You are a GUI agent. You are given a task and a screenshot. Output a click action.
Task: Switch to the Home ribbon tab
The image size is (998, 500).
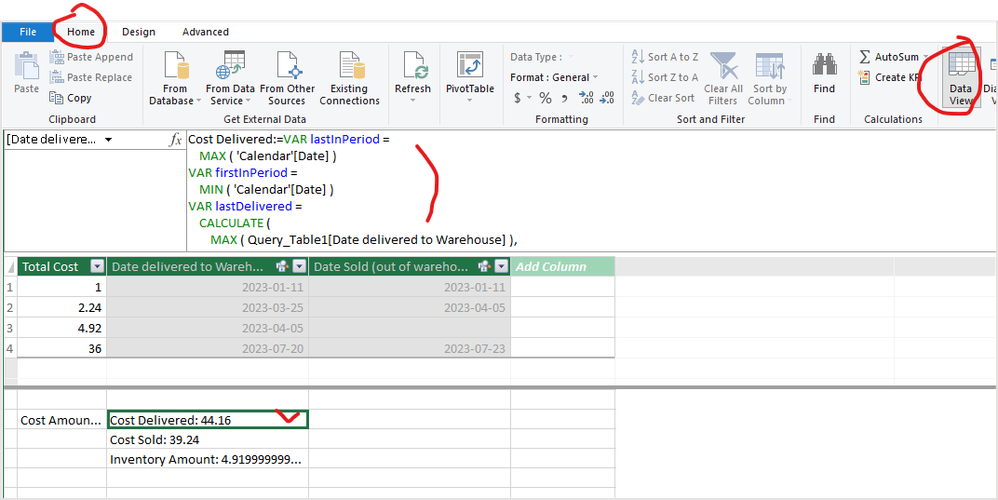coord(81,32)
